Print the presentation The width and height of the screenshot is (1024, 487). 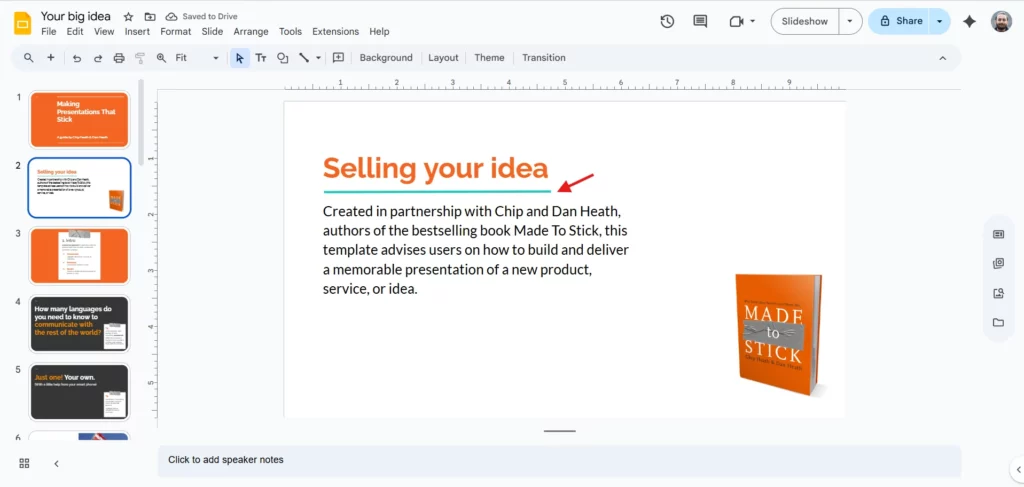click(x=119, y=58)
